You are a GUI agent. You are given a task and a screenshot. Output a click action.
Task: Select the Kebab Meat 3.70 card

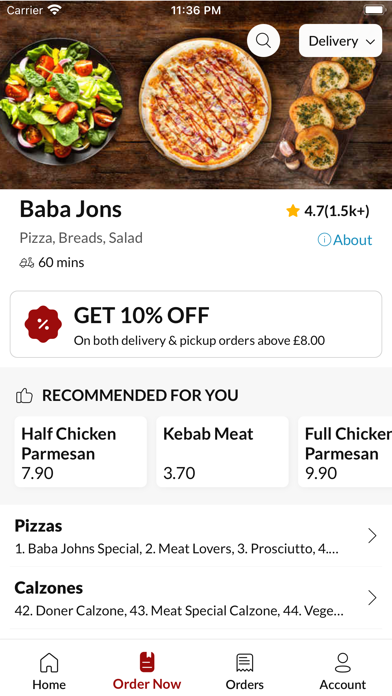coord(222,452)
